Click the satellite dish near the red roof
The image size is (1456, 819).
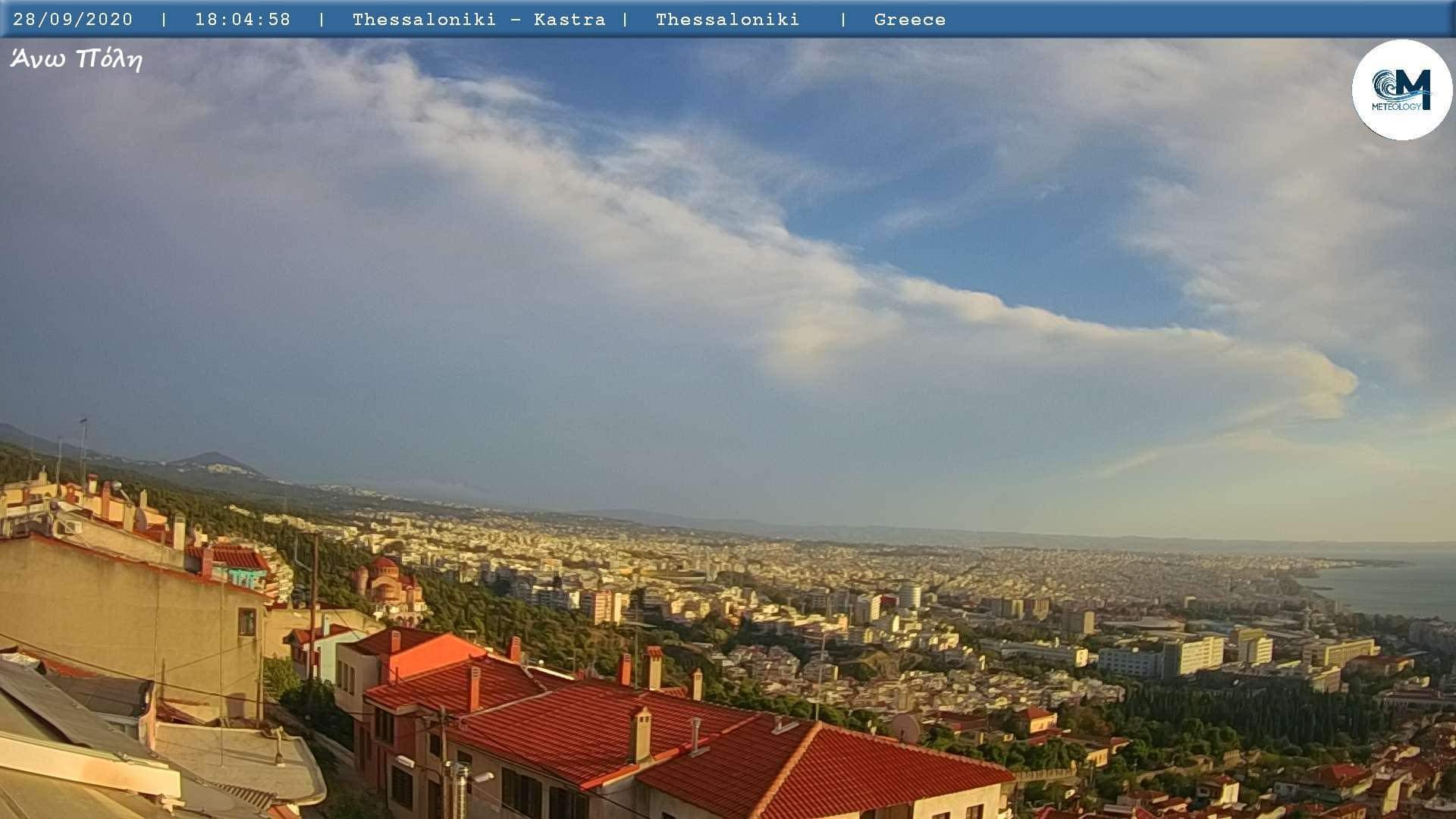pyautogui.click(x=905, y=728)
